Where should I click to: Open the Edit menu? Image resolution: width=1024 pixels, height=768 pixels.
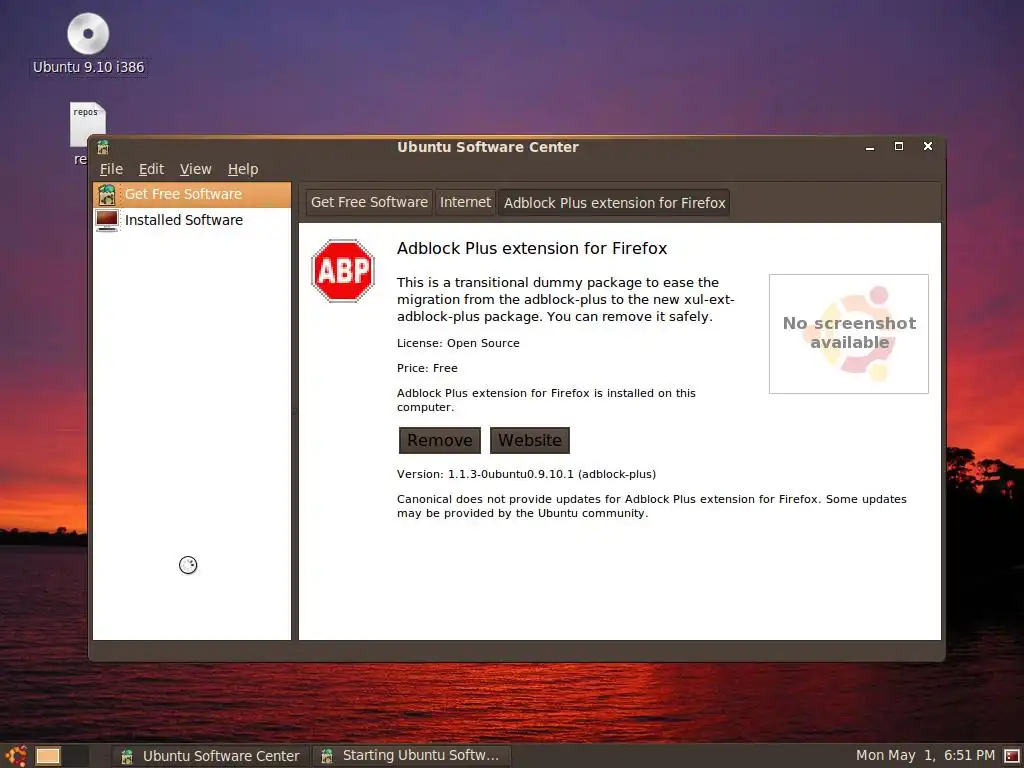coord(151,169)
